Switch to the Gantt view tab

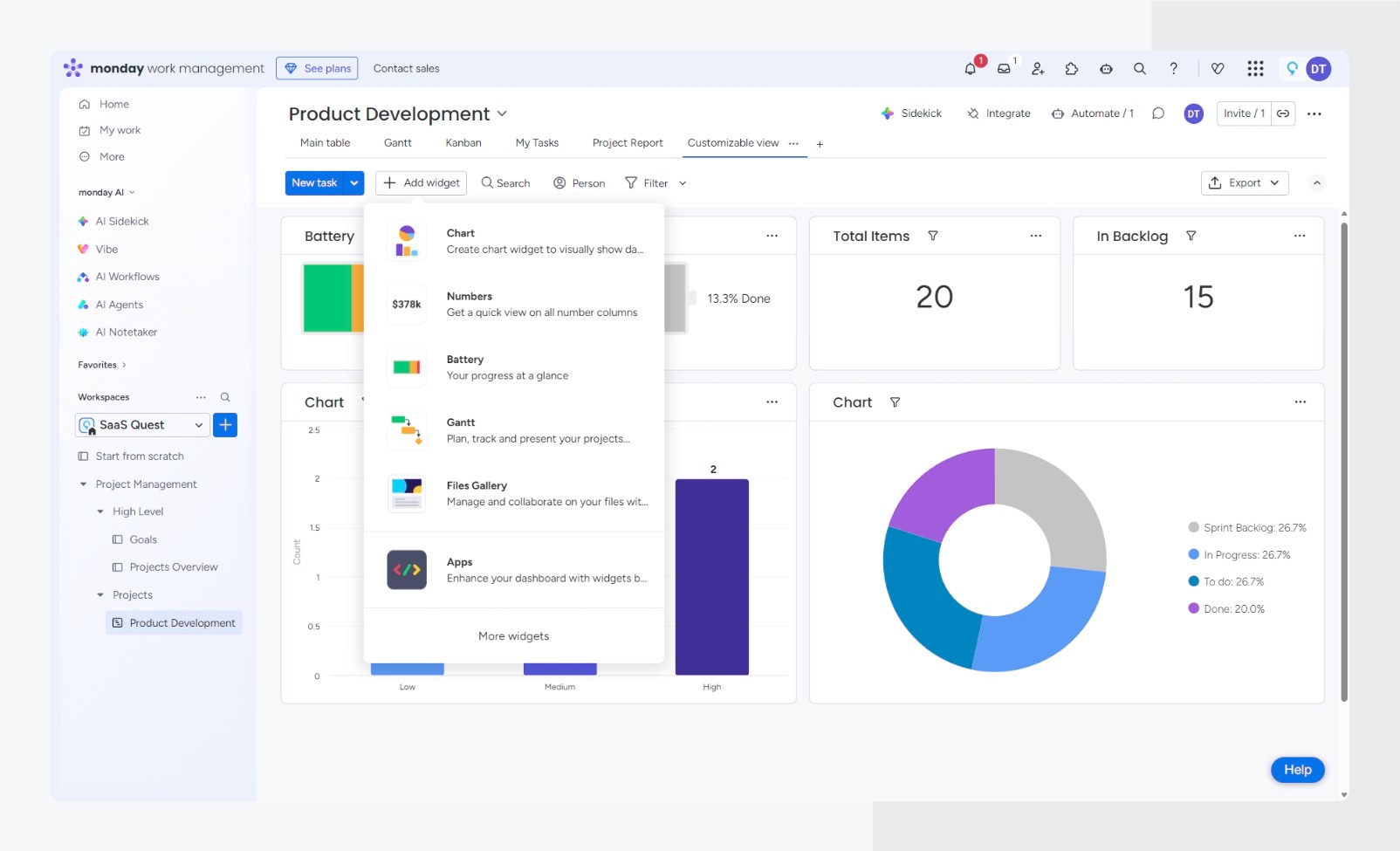[x=398, y=143]
